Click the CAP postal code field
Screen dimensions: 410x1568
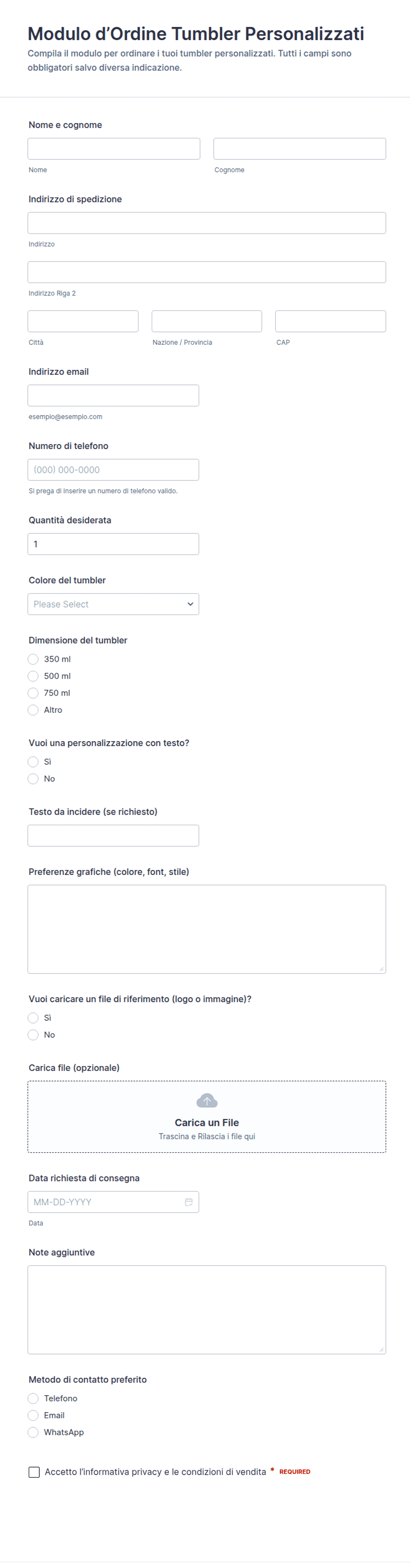click(331, 321)
